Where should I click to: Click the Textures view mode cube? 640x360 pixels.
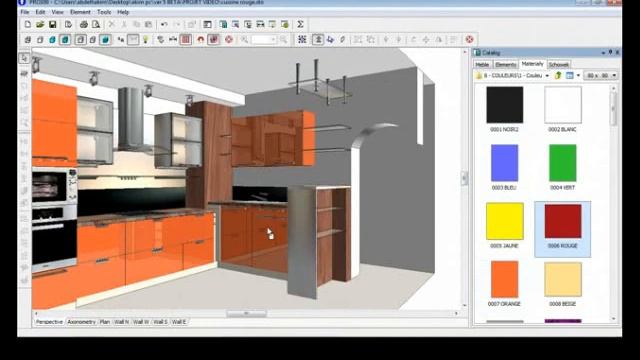click(x=65, y=40)
